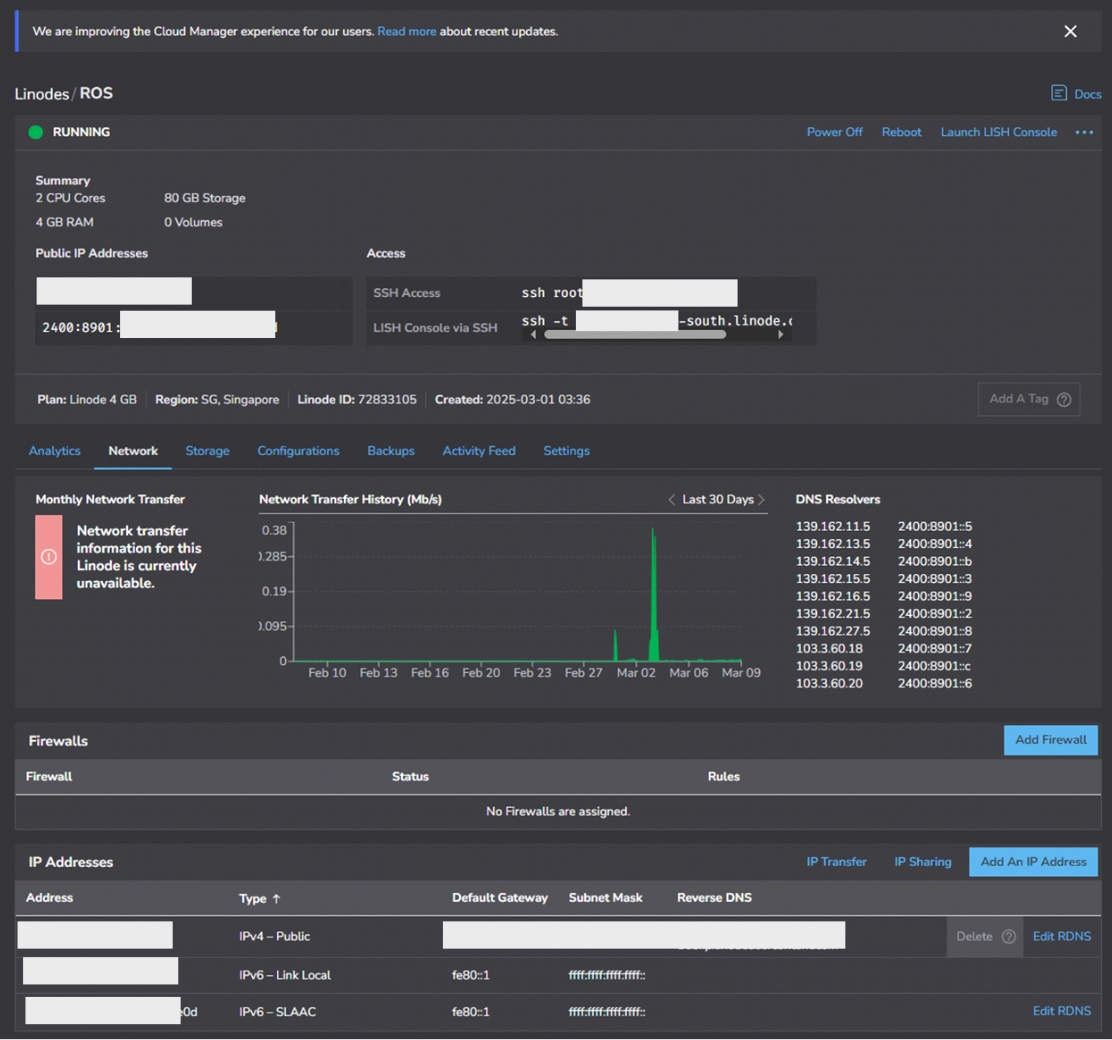Click the Created 2025-03-01 03:36 text
Image resolution: width=1112 pixels, height=1040 pixels.
click(512, 399)
